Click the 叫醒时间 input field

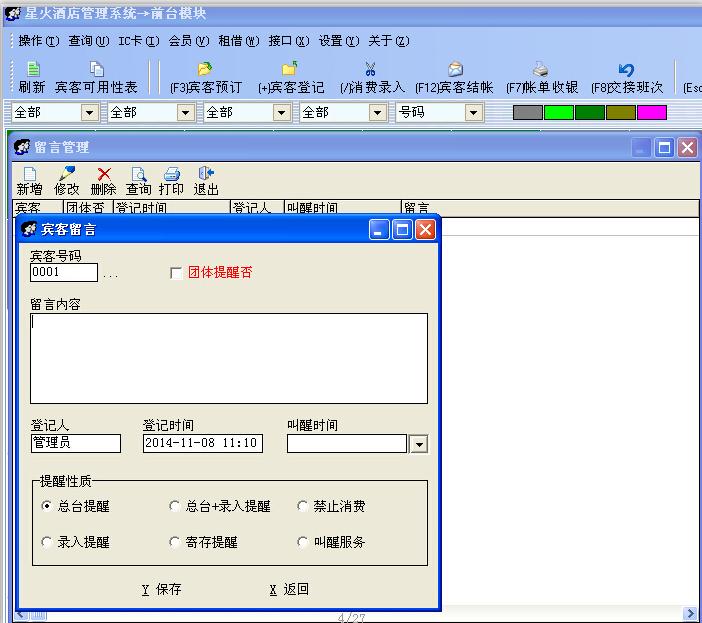[x=347, y=444]
